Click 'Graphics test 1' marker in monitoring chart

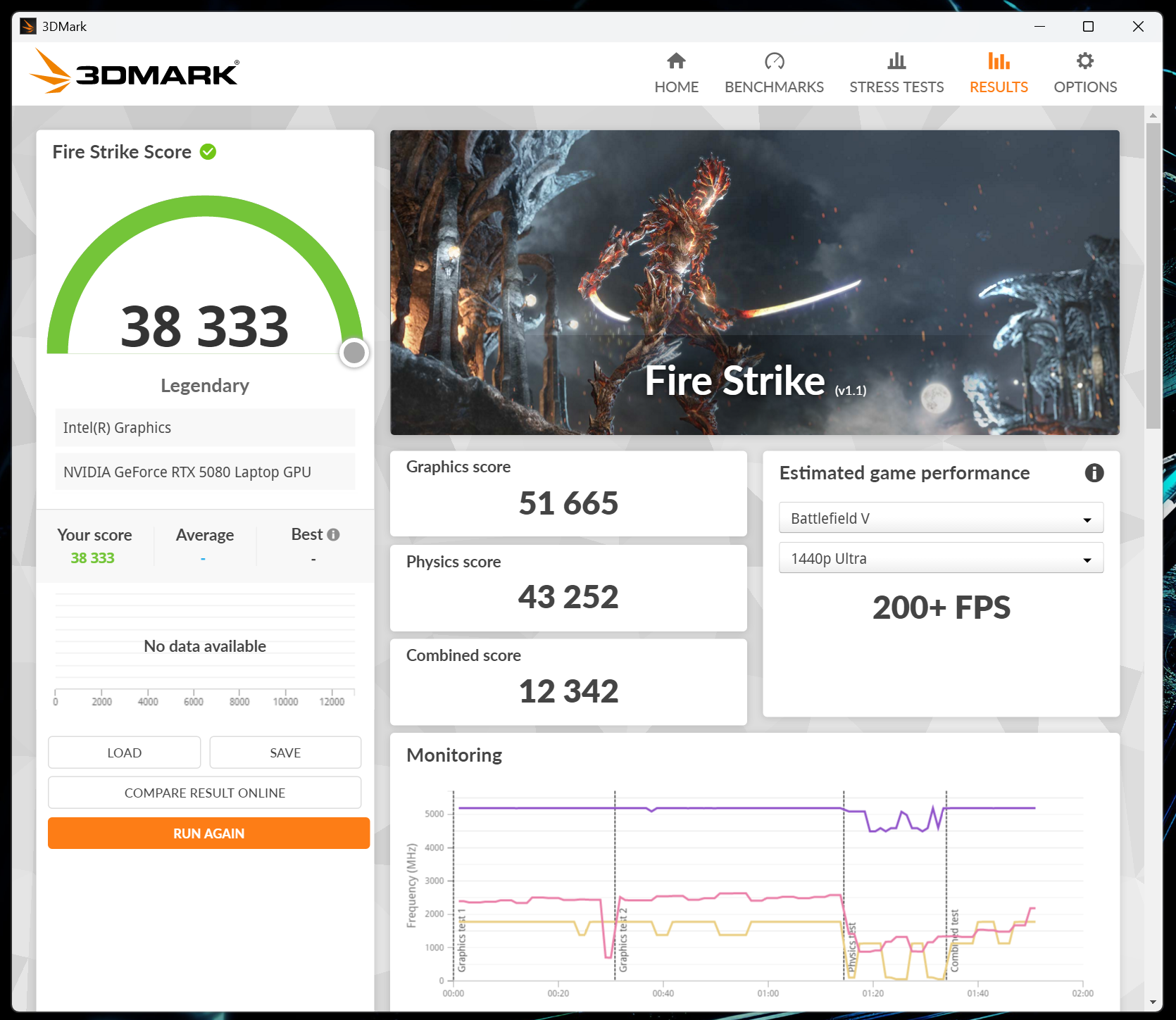(x=462, y=940)
